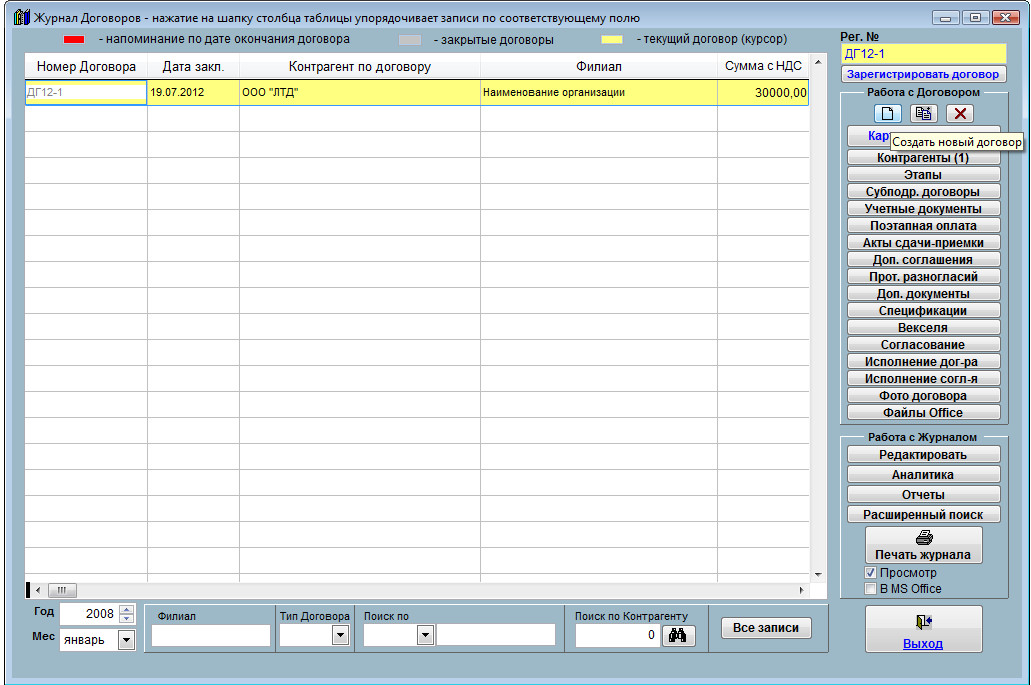Open the Согласование button
This screenshot has width=1031, height=685.
click(x=923, y=345)
